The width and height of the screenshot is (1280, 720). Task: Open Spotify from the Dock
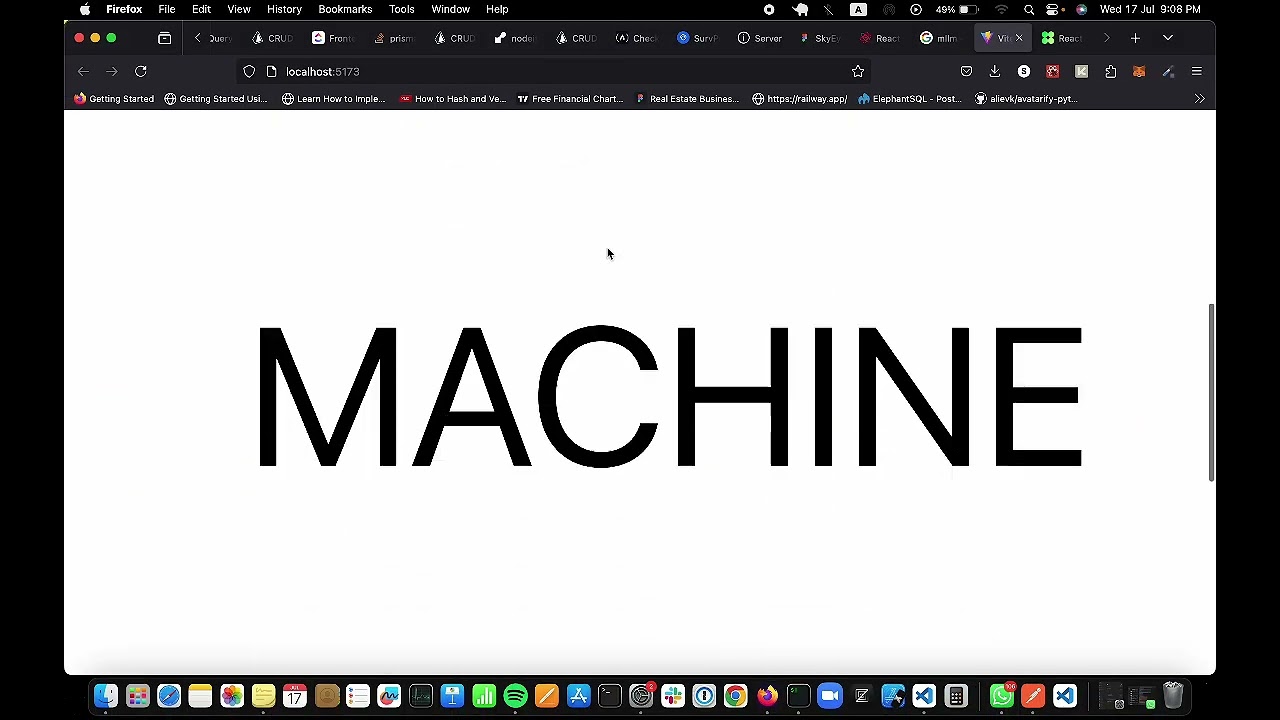click(516, 696)
